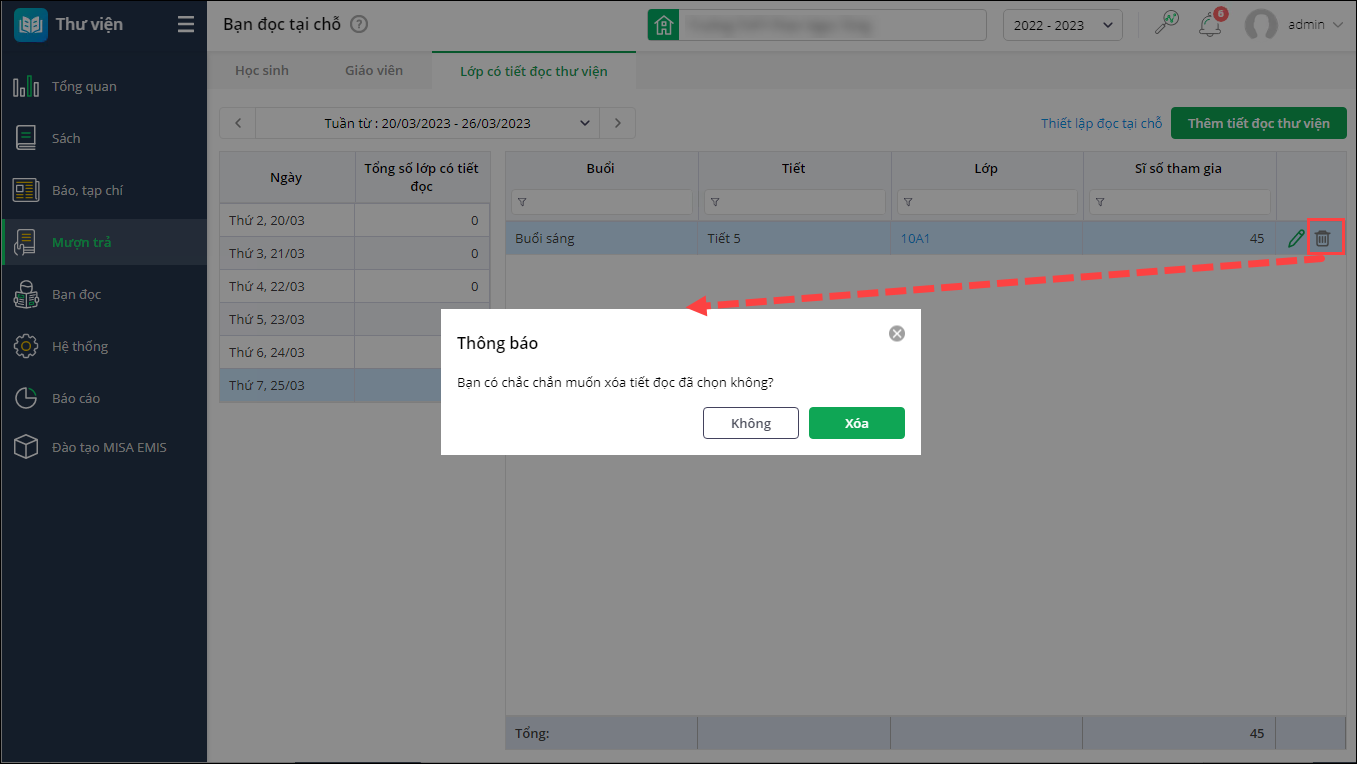Viewport: 1357px width, 764px height.
Task: Select the Lớp có tiết đọc thư viện tab
Action: point(534,71)
